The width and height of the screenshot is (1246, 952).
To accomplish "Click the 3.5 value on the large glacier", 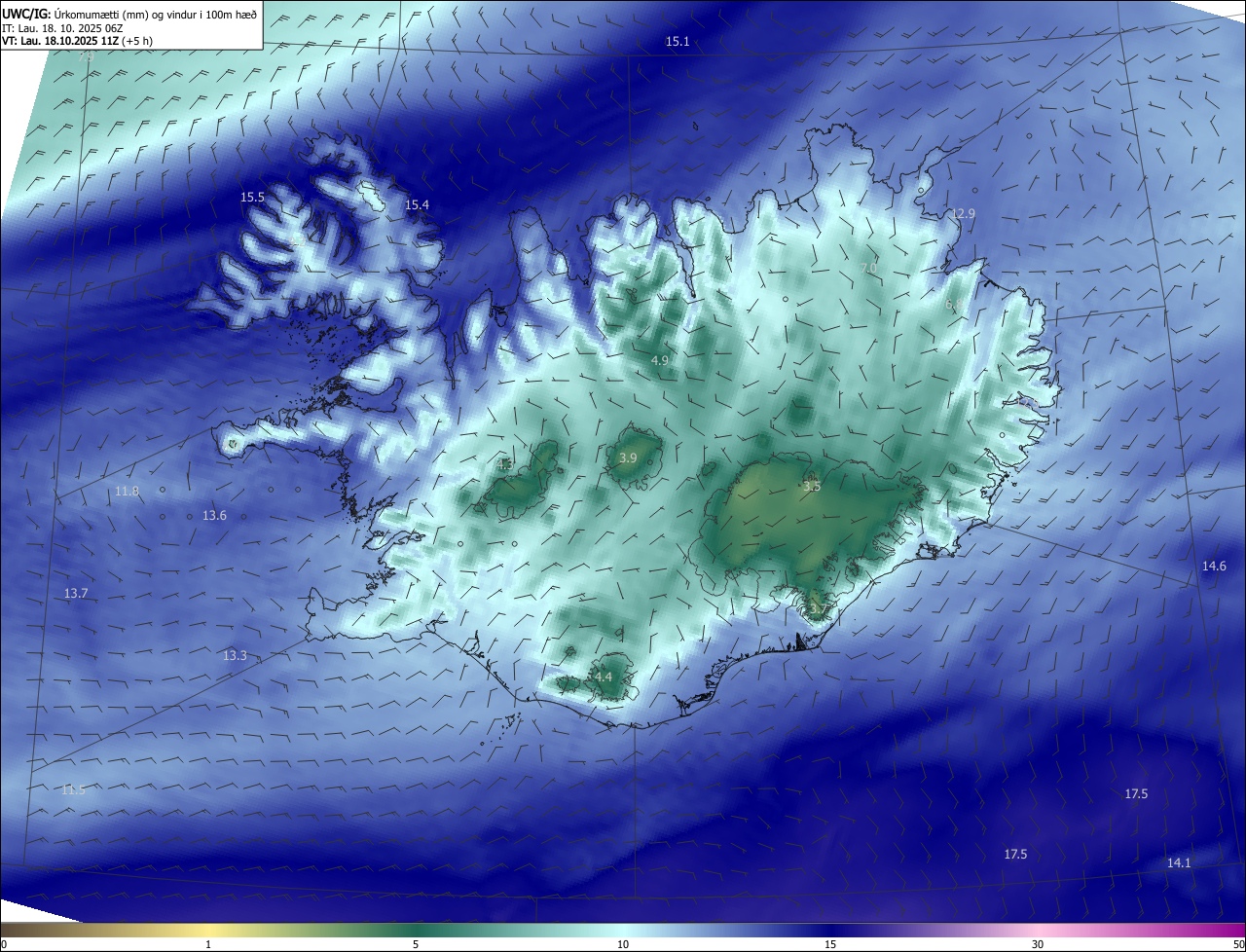I will (x=813, y=486).
